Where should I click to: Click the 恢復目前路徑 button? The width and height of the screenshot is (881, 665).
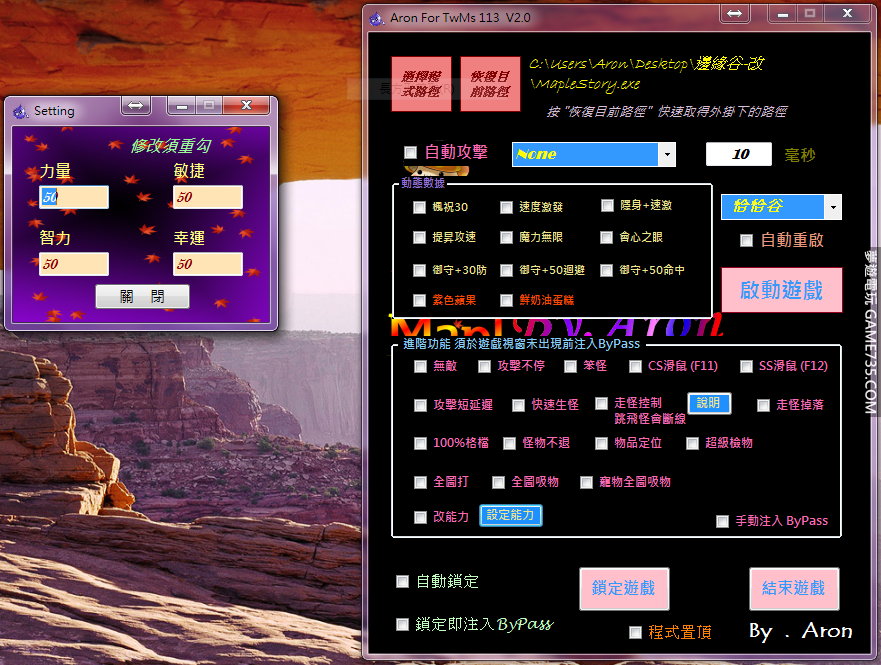[490, 84]
